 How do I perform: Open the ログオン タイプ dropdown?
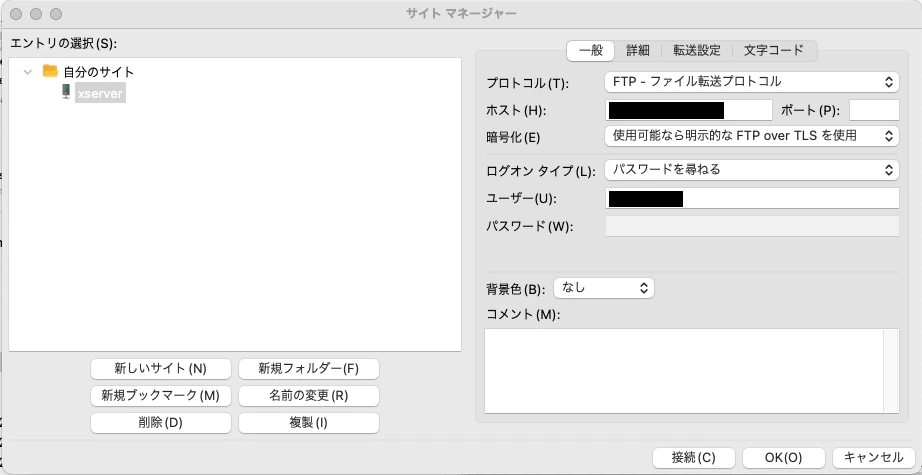(751, 170)
